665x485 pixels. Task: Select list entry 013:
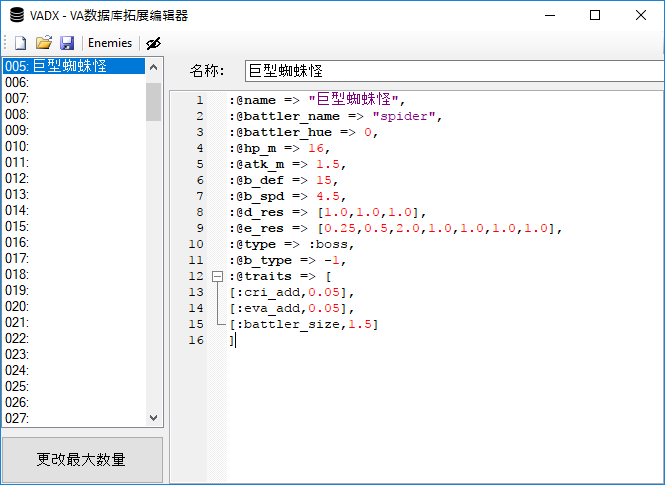pyautogui.click(x=74, y=194)
